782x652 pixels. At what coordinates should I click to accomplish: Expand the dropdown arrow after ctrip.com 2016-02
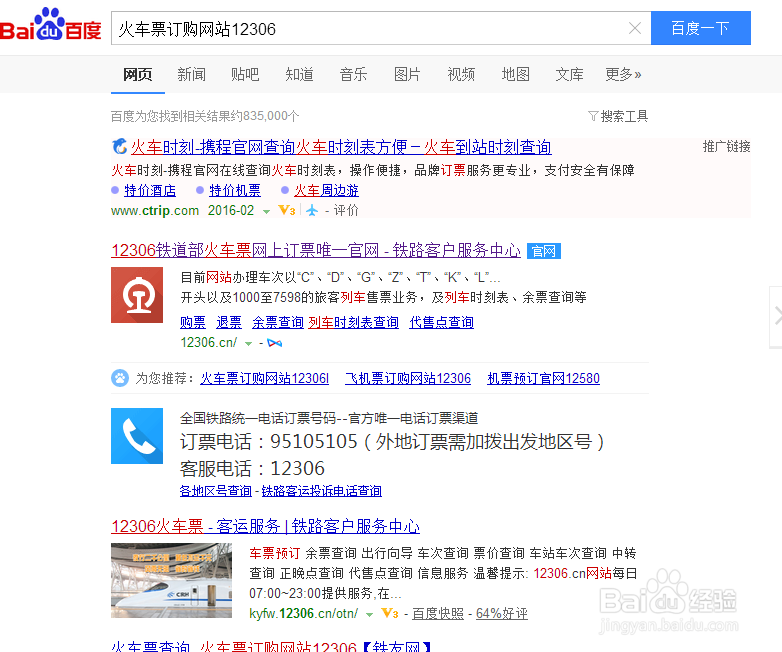pyautogui.click(x=266, y=212)
